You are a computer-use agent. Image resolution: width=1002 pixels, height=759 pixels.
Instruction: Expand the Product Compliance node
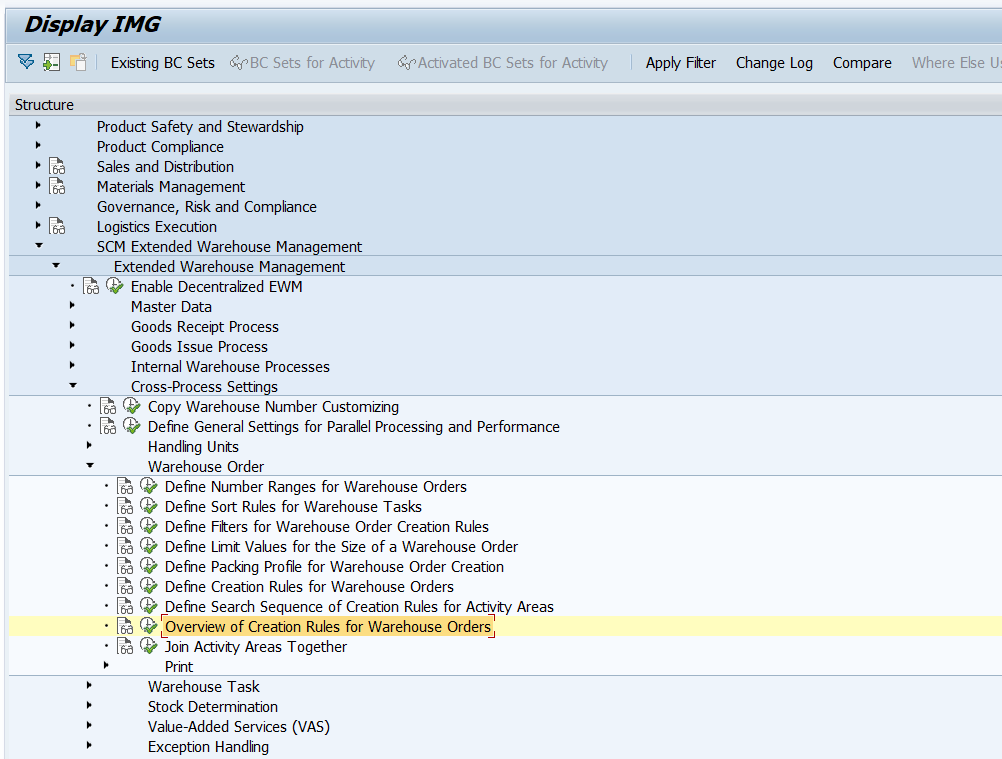38,145
